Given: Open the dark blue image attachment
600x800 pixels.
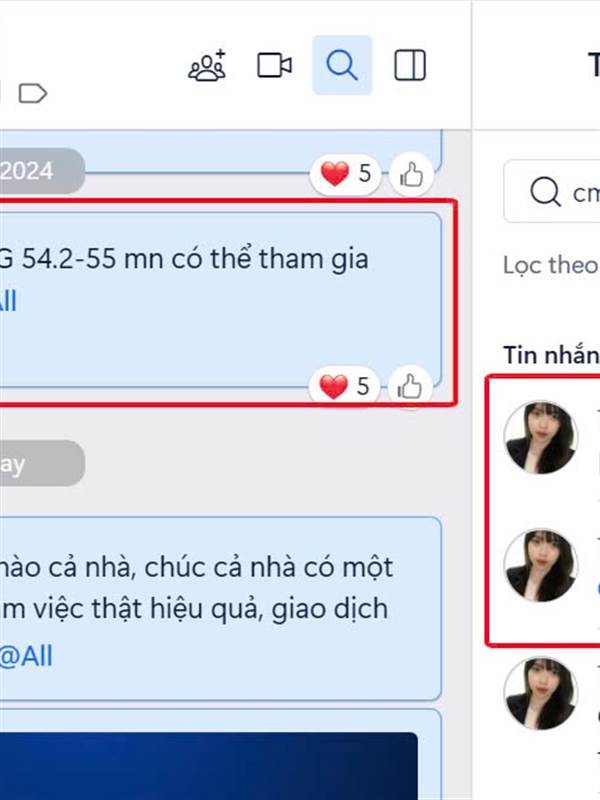Looking at the screenshot, I should pos(209,766).
